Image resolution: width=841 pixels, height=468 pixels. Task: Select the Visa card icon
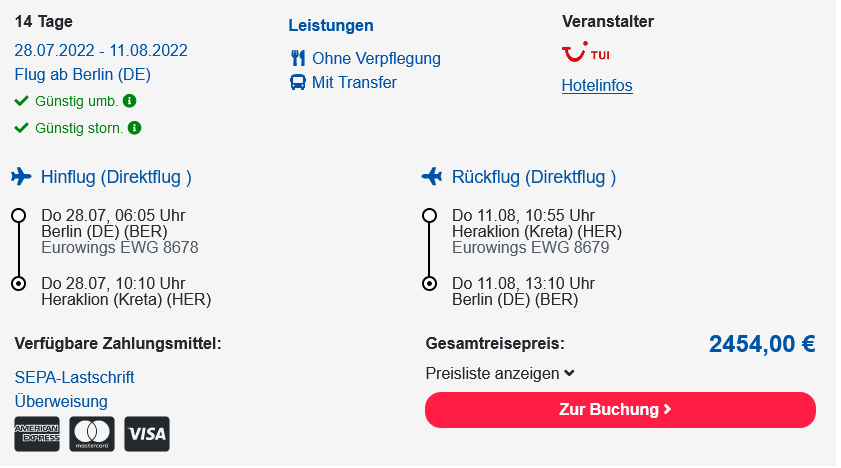click(147, 434)
